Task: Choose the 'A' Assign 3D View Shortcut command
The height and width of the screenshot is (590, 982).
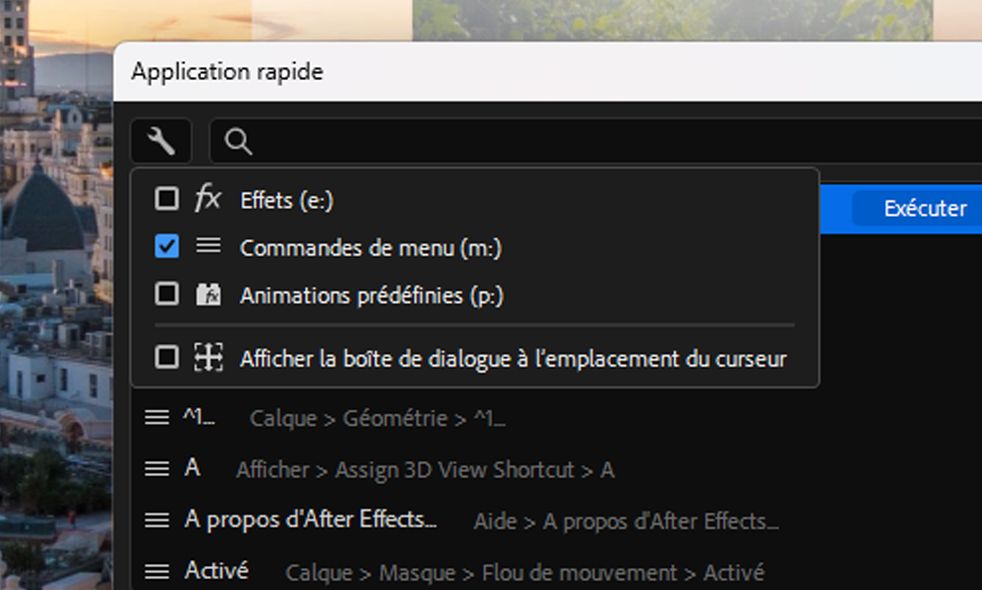Action: coord(192,468)
